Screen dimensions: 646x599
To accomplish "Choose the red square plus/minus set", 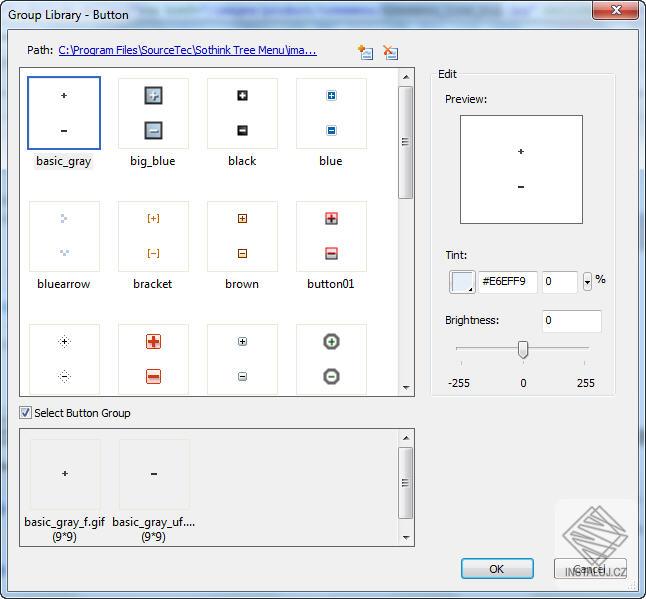I will pyautogui.click(x=153, y=359).
